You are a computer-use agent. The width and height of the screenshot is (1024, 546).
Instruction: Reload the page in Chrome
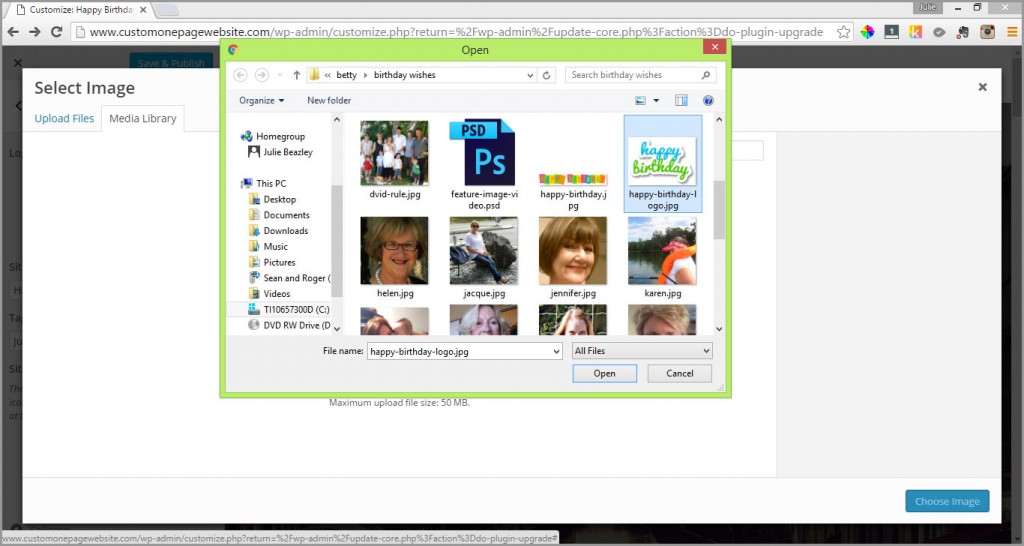pyautogui.click(x=57, y=31)
